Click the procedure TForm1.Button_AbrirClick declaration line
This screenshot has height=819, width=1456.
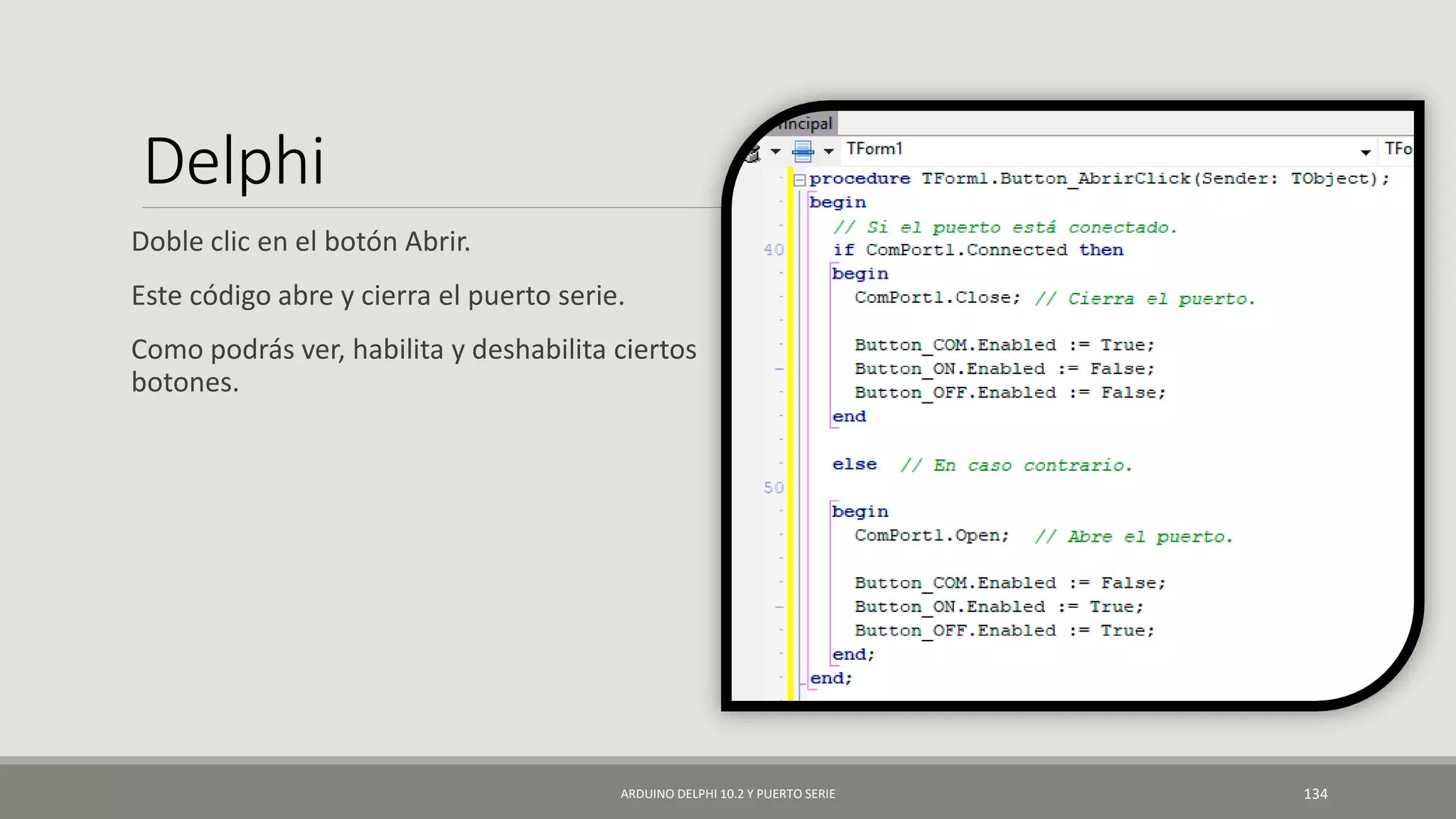[1099, 179]
